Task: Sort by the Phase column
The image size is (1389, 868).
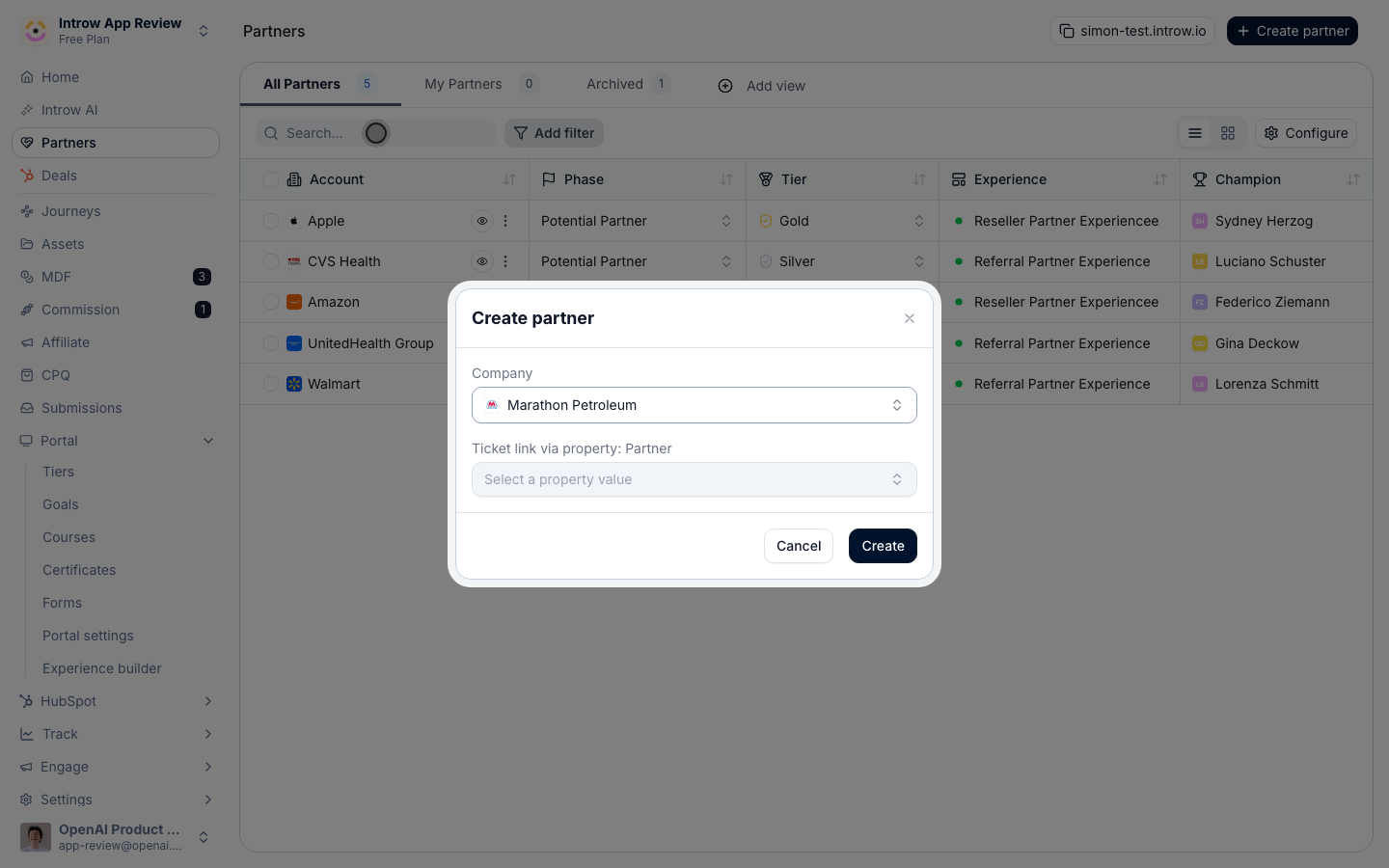Action: [x=726, y=179]
